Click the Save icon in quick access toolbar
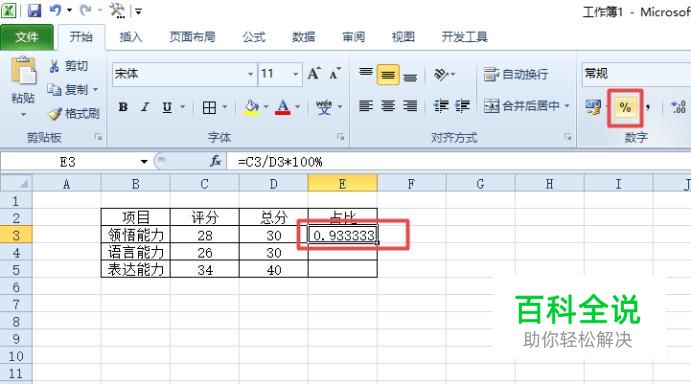This screenshot has width=691, height=384. (34, 10)
